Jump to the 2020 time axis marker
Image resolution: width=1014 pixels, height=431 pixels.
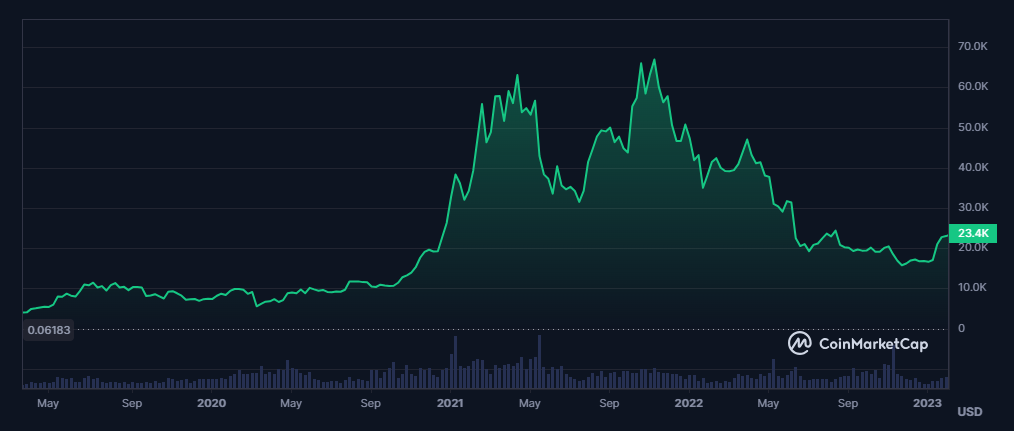(212, 404)
